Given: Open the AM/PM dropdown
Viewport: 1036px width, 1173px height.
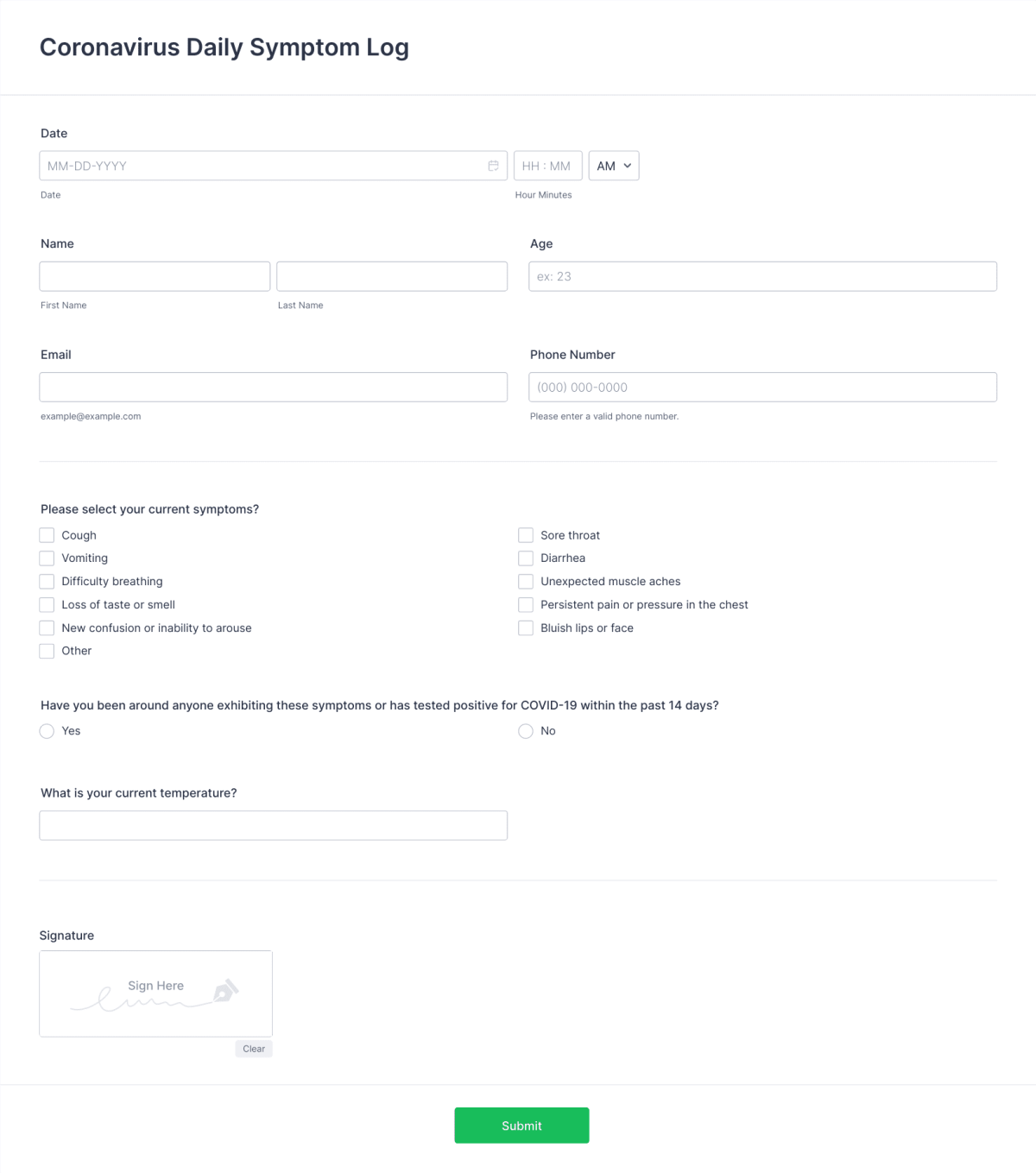Looking at the screenshot, I should [613, 165].
